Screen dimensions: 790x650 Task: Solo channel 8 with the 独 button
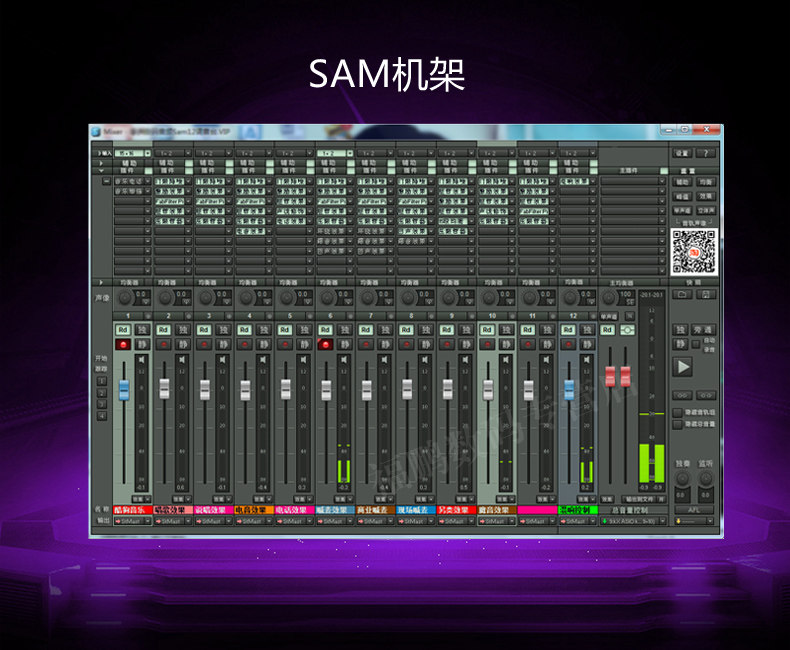click(425, 330)
